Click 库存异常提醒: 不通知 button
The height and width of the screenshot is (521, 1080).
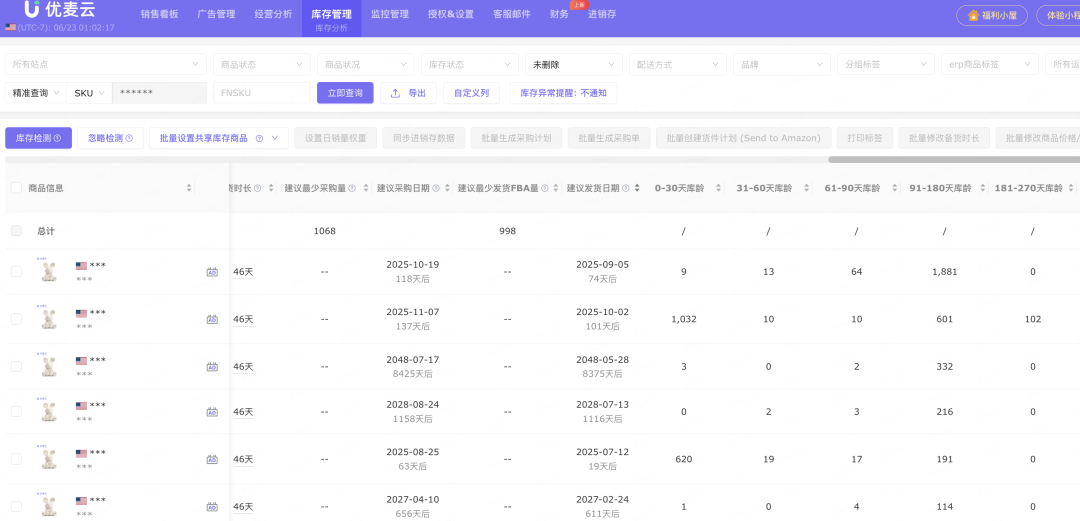tap(563, 93)
